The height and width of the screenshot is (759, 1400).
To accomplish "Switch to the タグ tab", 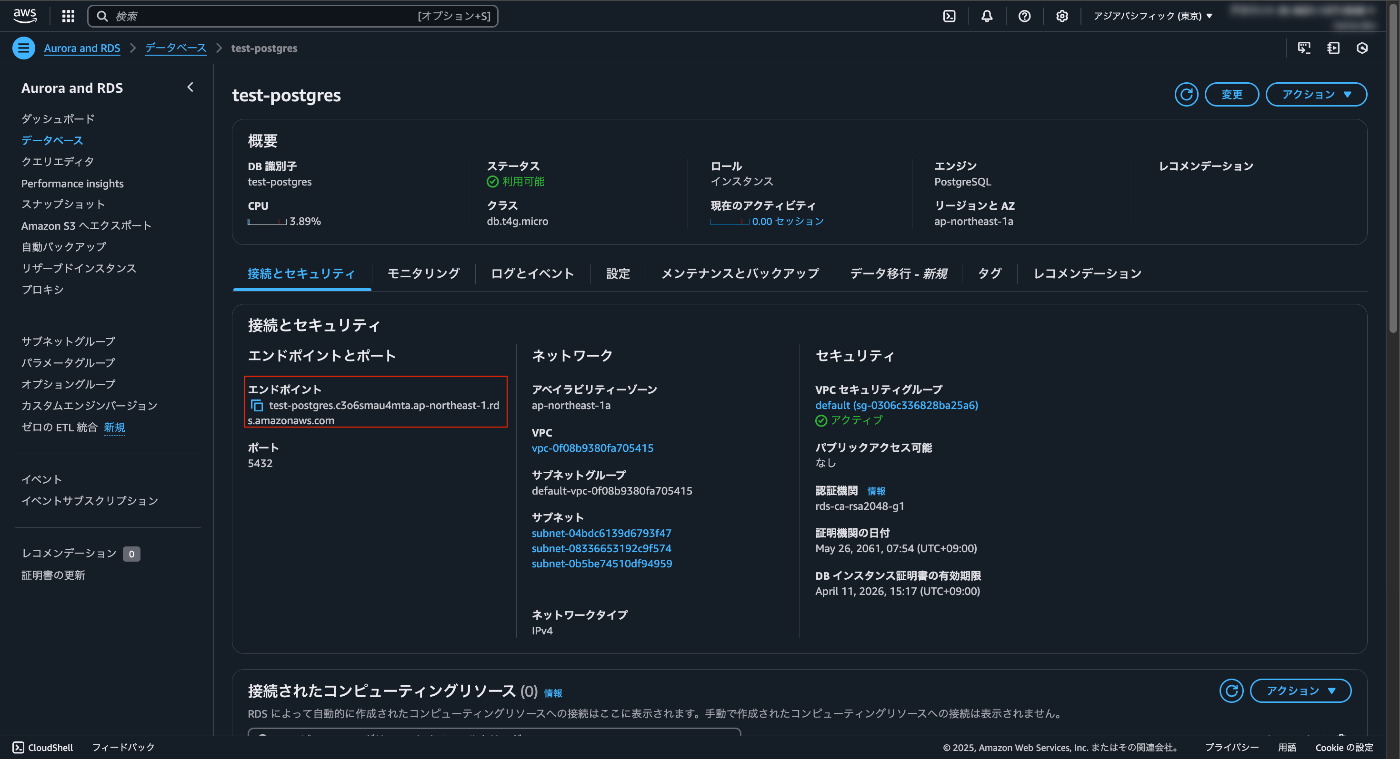I will coord(989,273).
